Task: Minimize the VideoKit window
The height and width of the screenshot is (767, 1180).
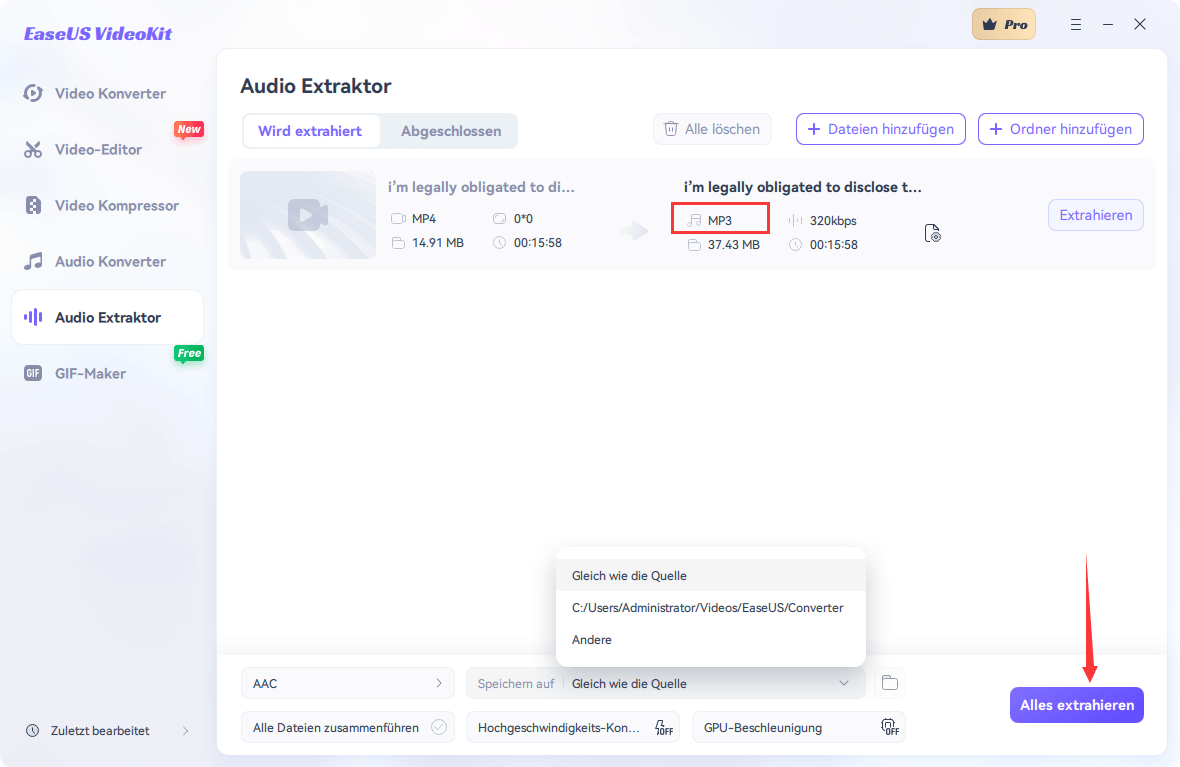Action: click(1108, 25)
